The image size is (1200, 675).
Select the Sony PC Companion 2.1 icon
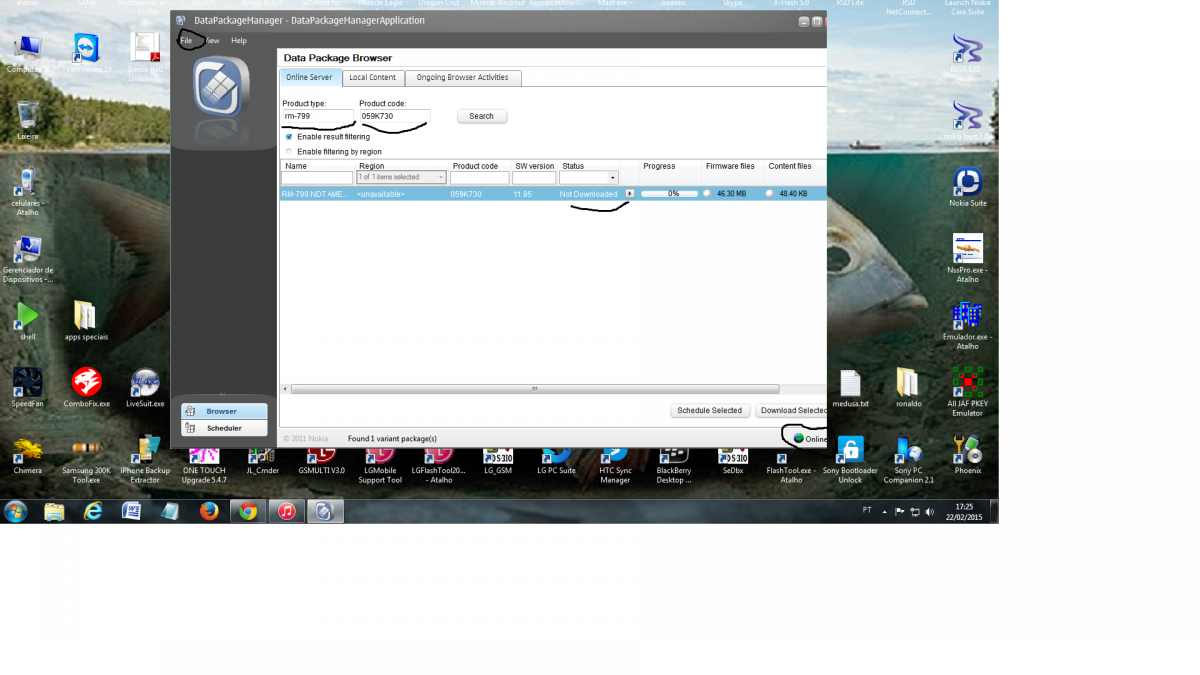[x=907, y=460]
